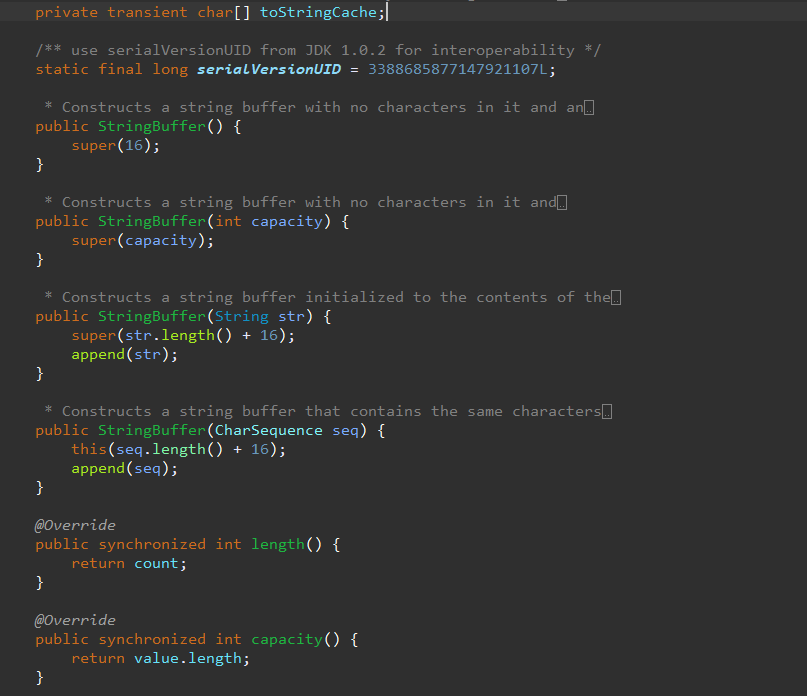Expand folded comment ending 'in it and'
807x696 pixels.
(x=562, y=203)
